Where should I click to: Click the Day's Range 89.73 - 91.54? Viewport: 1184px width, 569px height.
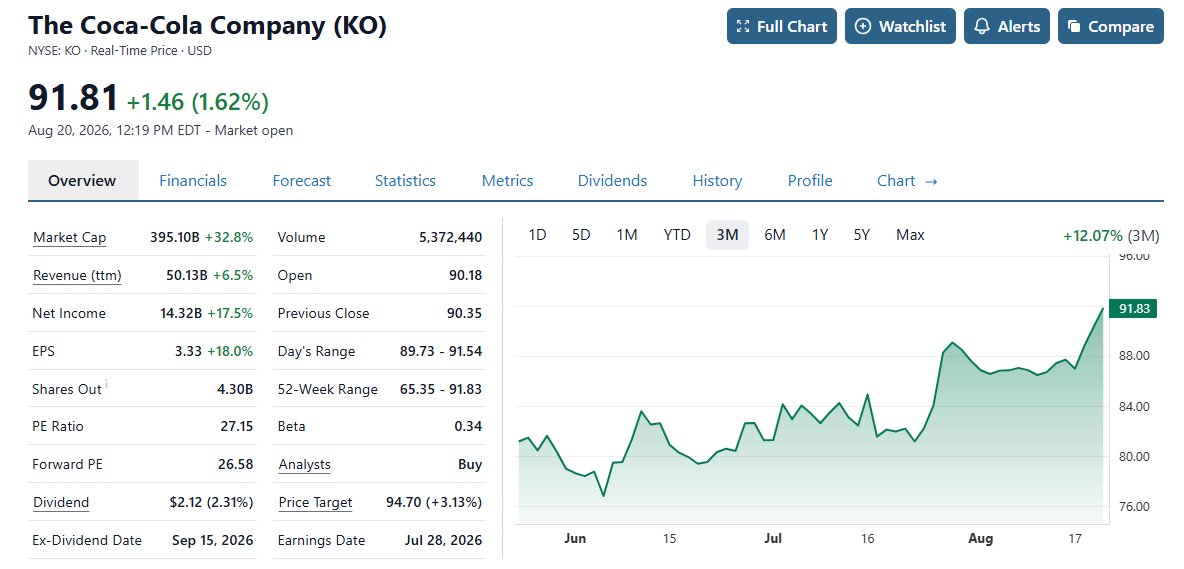pos(441,351)
